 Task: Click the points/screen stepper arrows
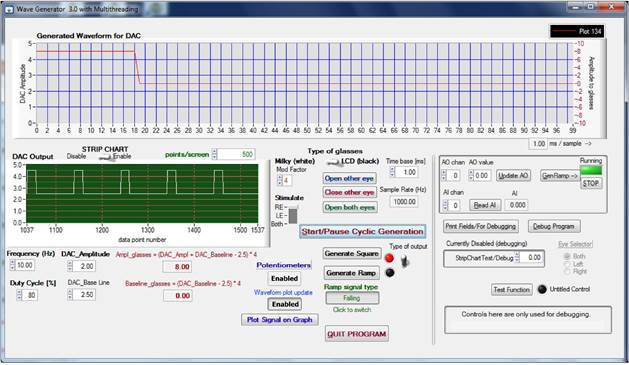coord(214,154)
